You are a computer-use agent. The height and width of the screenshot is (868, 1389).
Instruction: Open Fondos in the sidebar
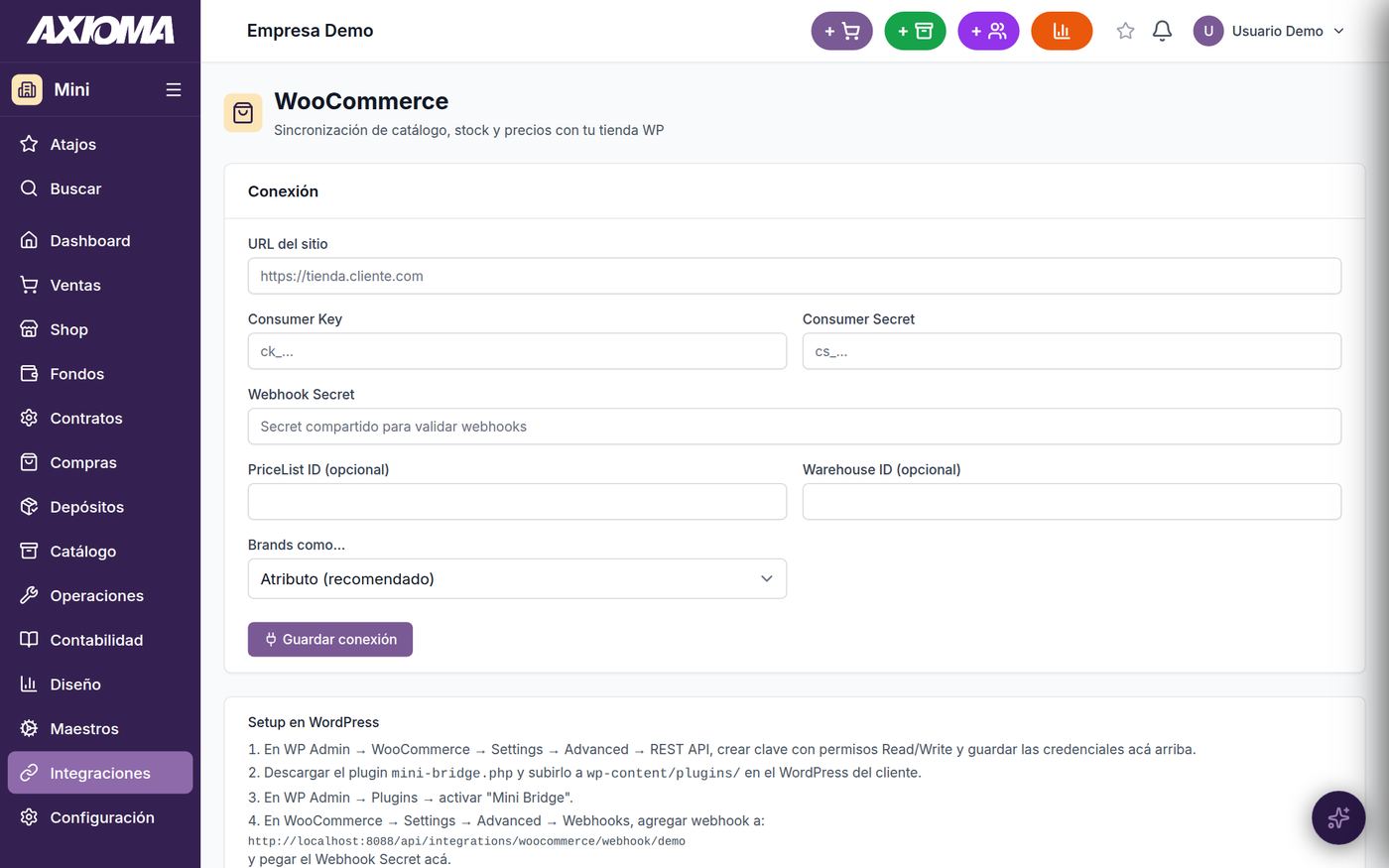(x=100, y=373)
